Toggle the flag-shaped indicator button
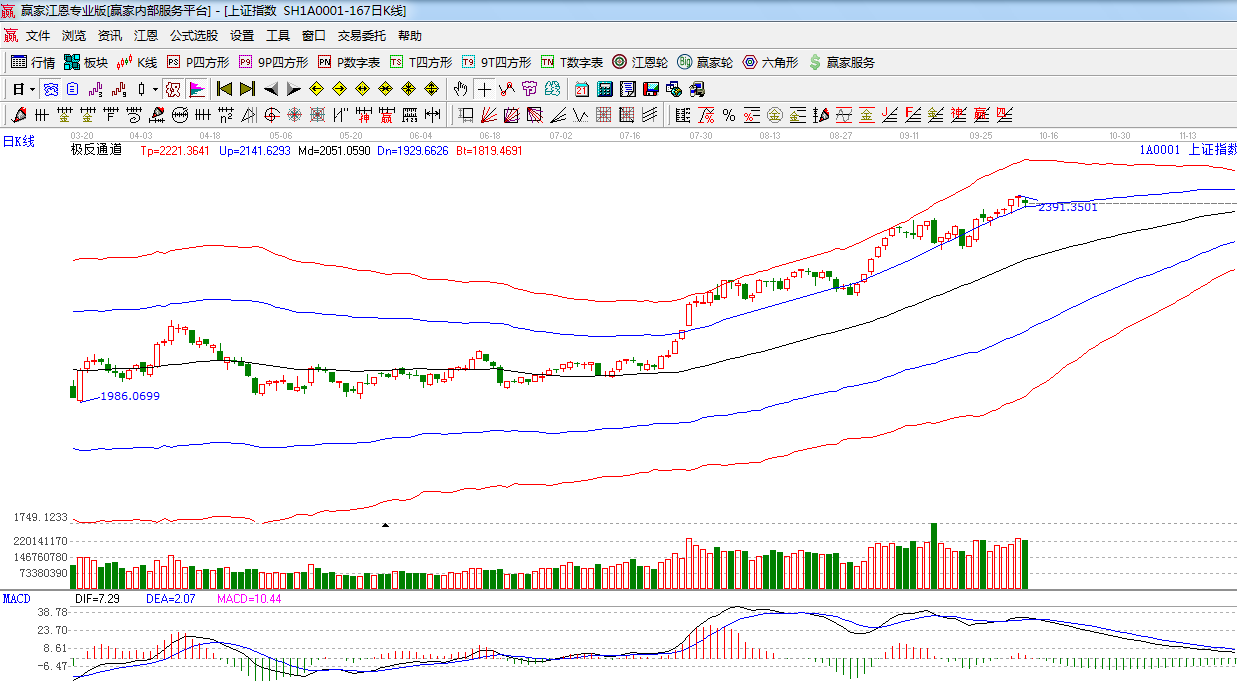This screenshot has width=1237, height=681. point(196,89)
